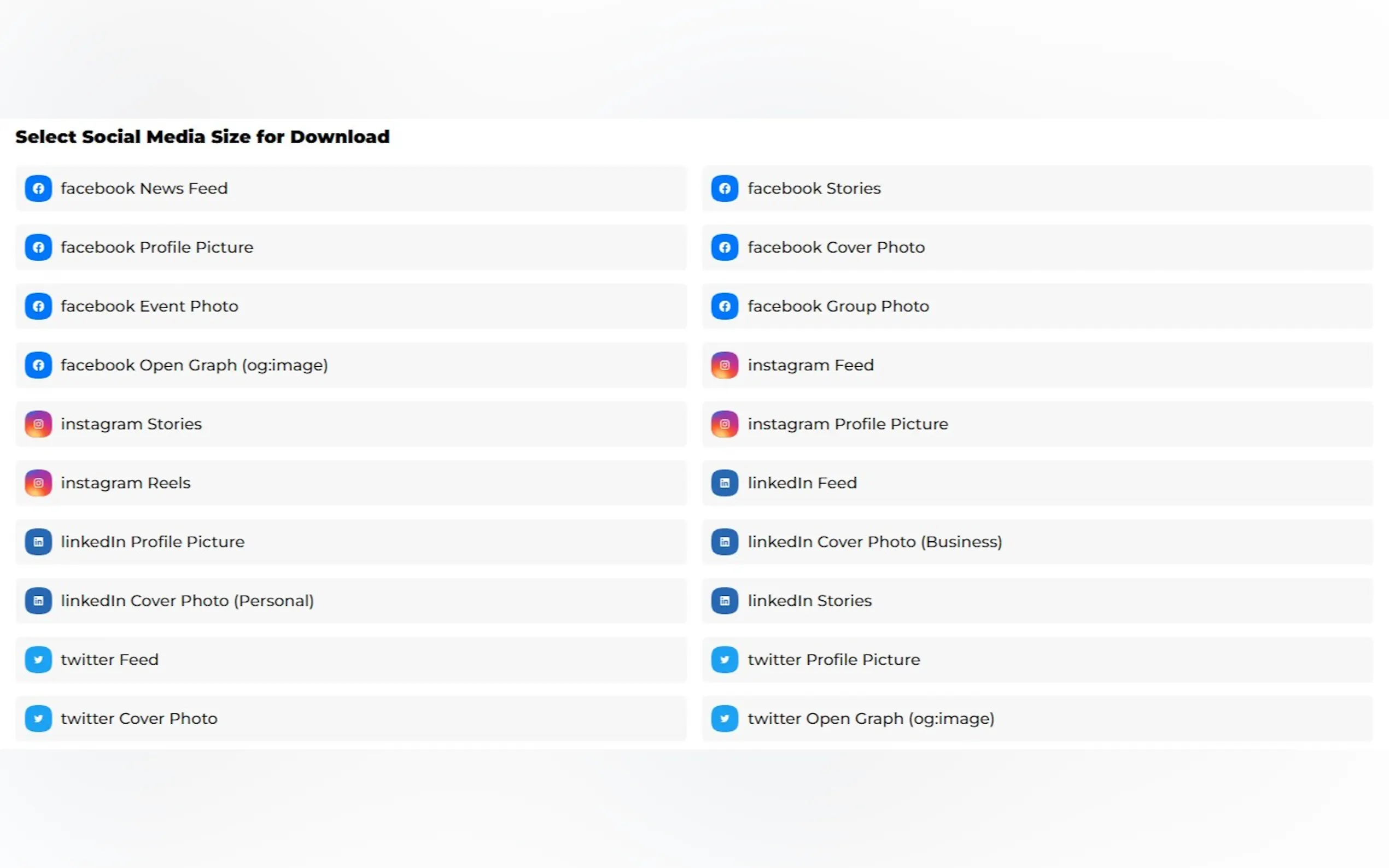Choose twitter Open Graph (og:image) option
Image resolution: width=1389 pixels, height=868 pixels.
(871, 719)
